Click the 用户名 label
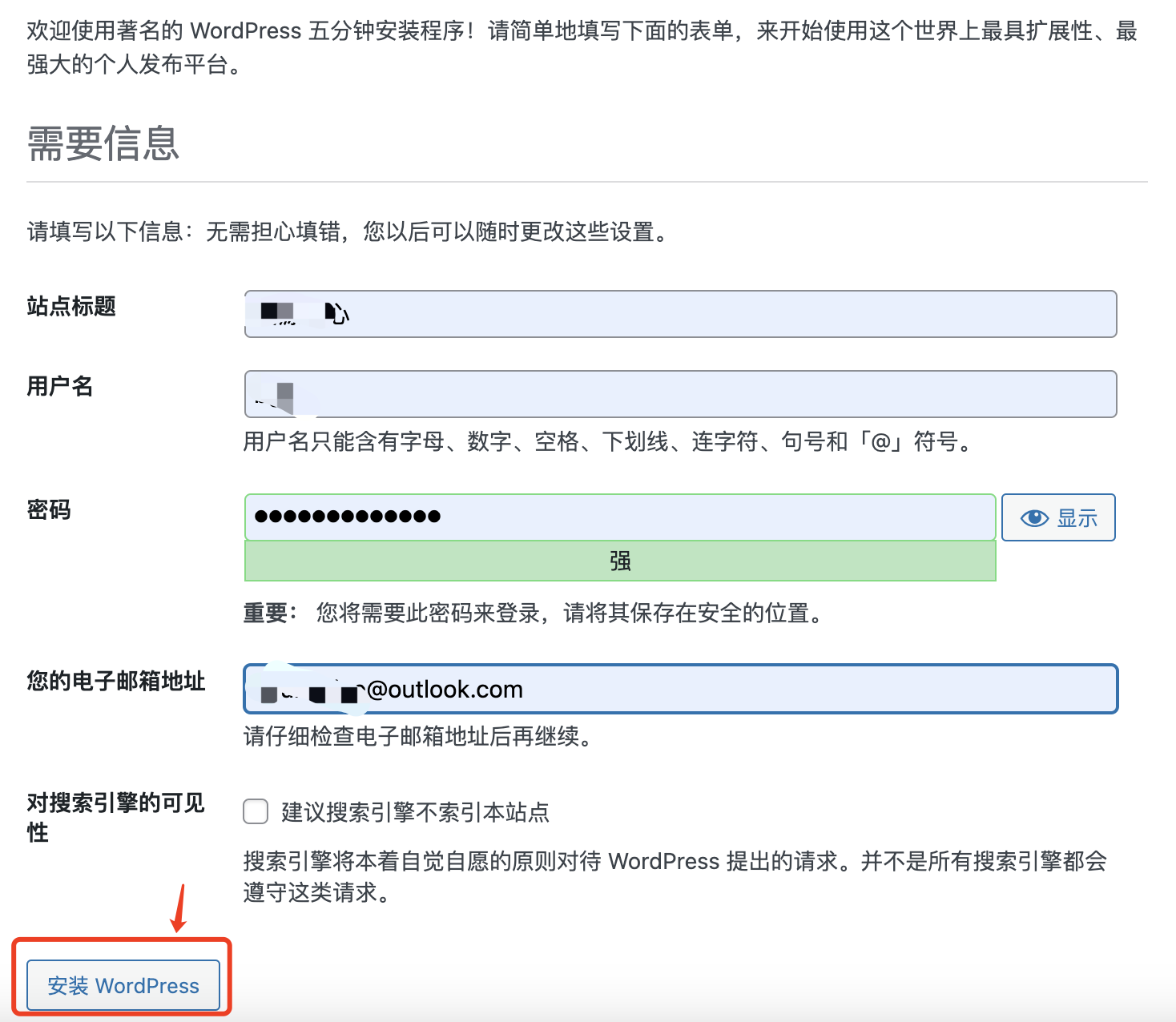The width and height of the screenshot is (1176, 1022). tap(60, 386)
